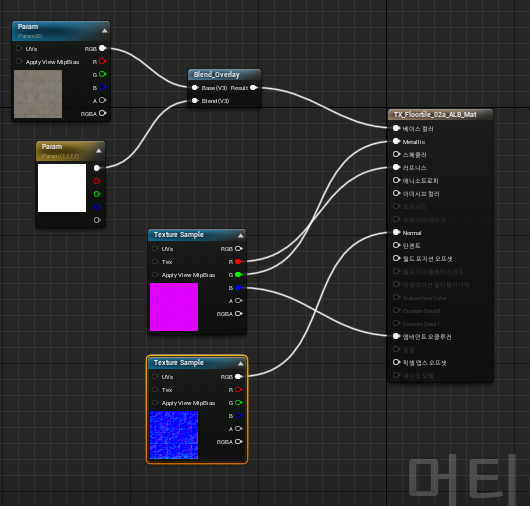Click RGB output pin on selected blue Texture Sample
The height and width of the screenshot is (506, 530).
(x=239, y=377)
